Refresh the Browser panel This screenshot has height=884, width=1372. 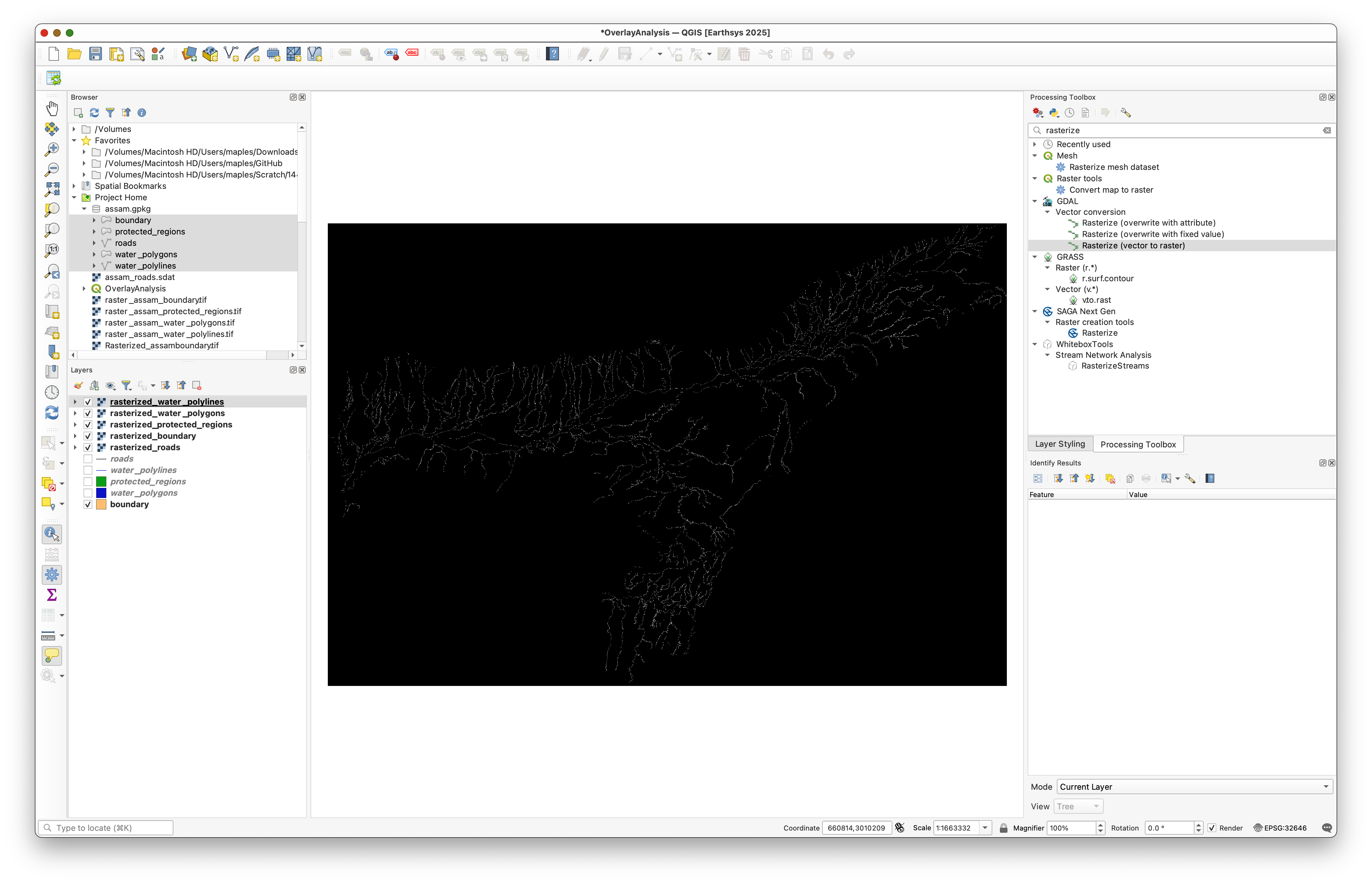[x=94, y=113]
